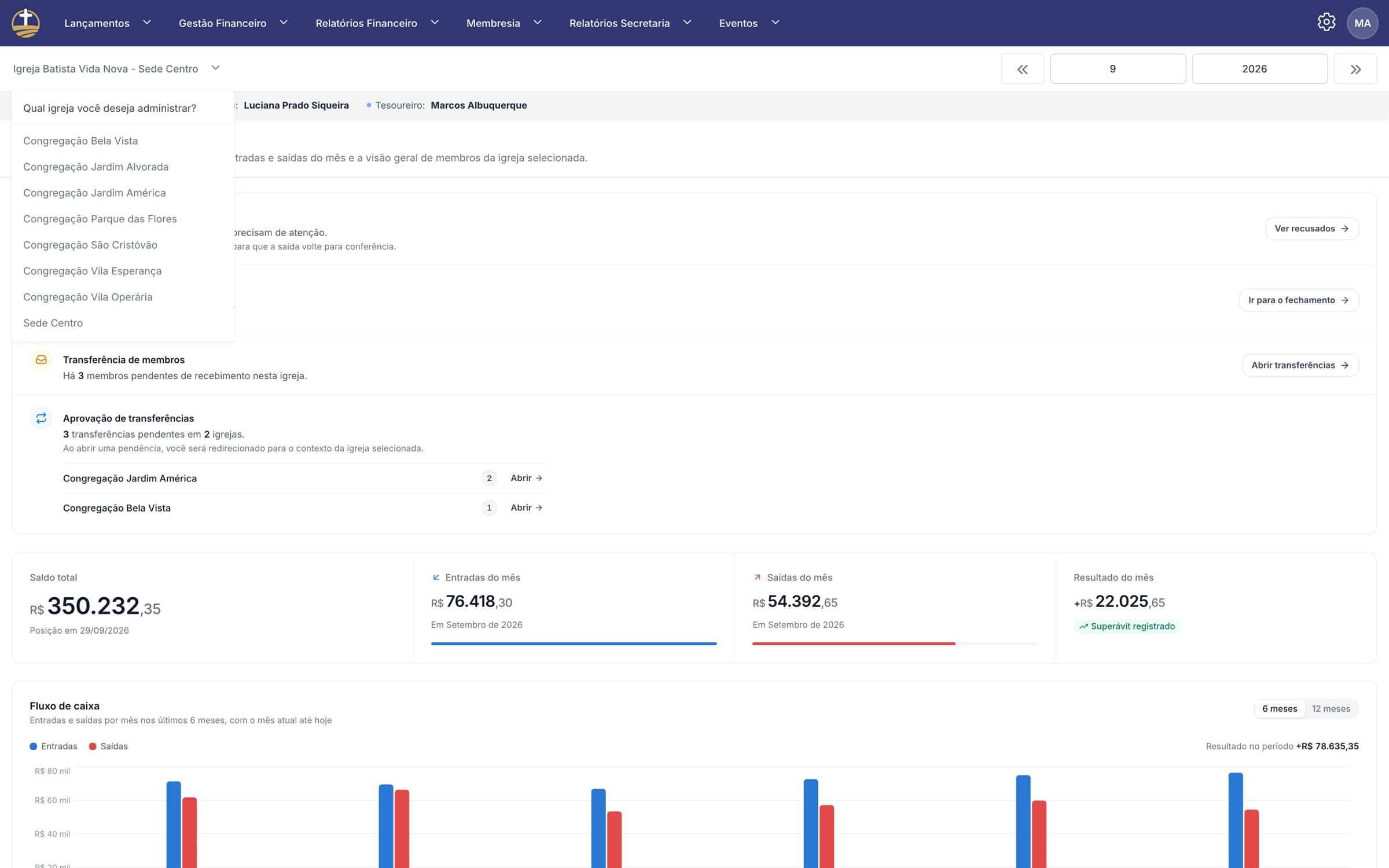The image size is (1389, 868).
Task: Click the Saídas do mês arrow icon
Action: pos(758,578)
